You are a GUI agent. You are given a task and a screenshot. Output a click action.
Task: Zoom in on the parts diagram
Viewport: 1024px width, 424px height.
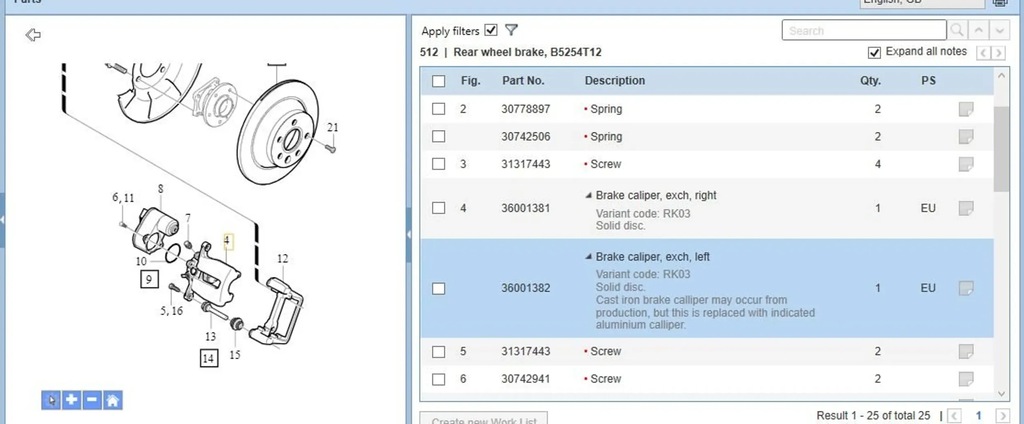click(72, 400)
